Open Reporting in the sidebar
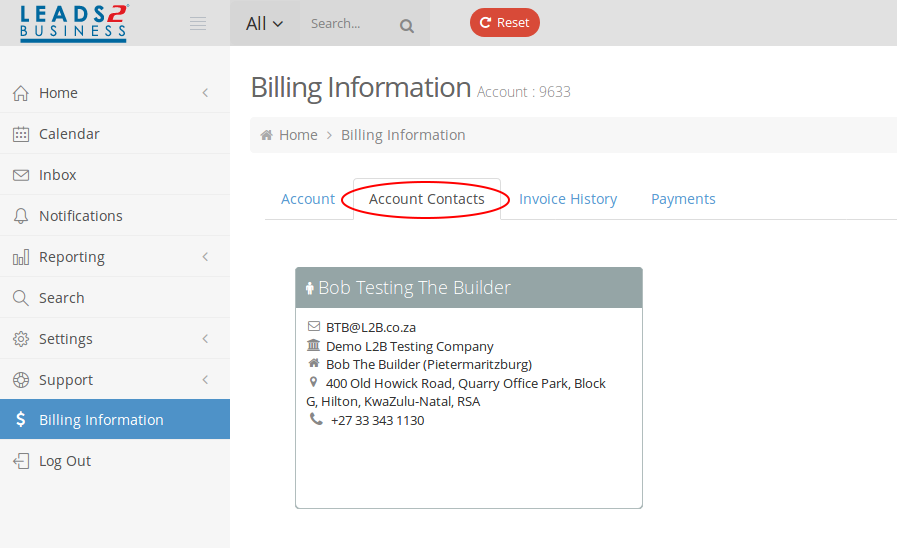Viewport: 897px width, 548px height. (x=72, y=257)
